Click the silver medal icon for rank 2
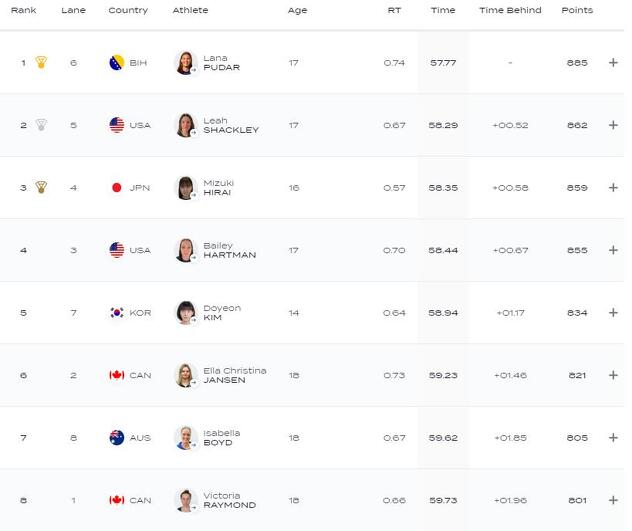The image size is (632, 531). click(x=41, y=125)
